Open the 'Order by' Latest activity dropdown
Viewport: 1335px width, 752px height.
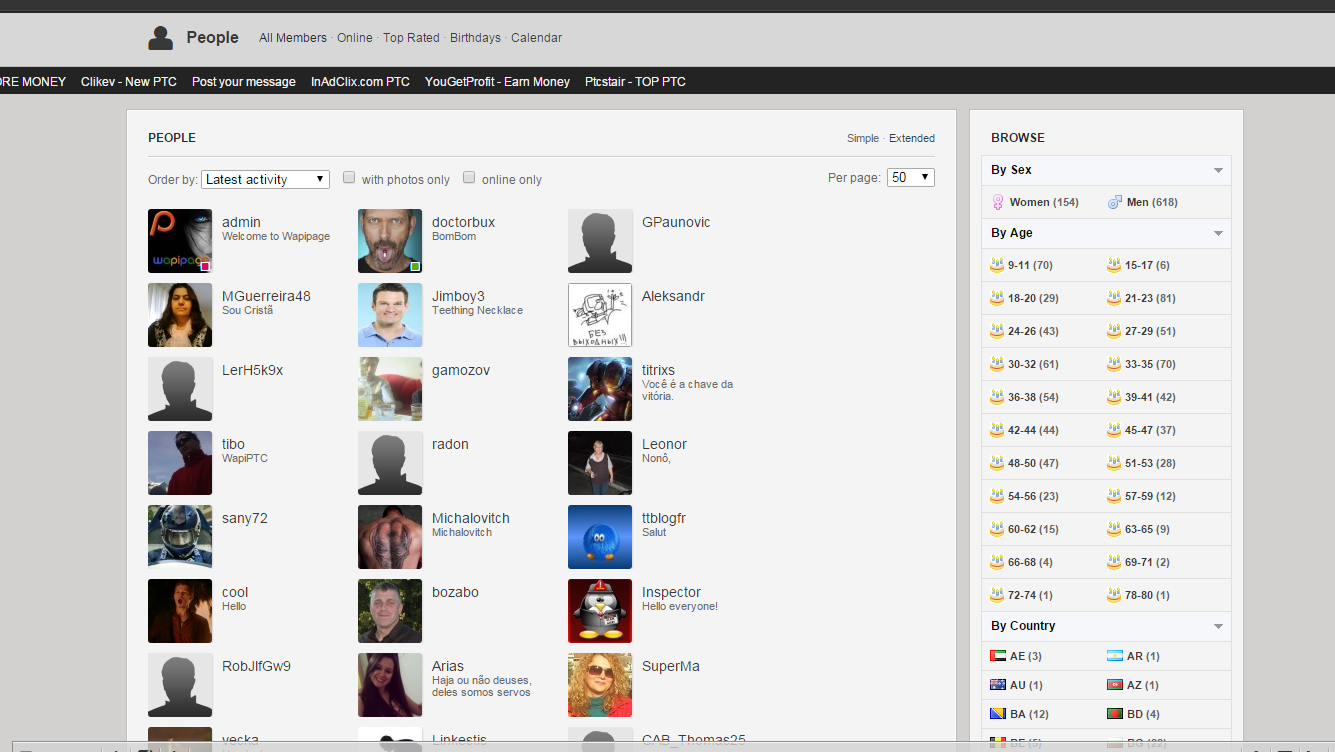click(x=265, y=179)
